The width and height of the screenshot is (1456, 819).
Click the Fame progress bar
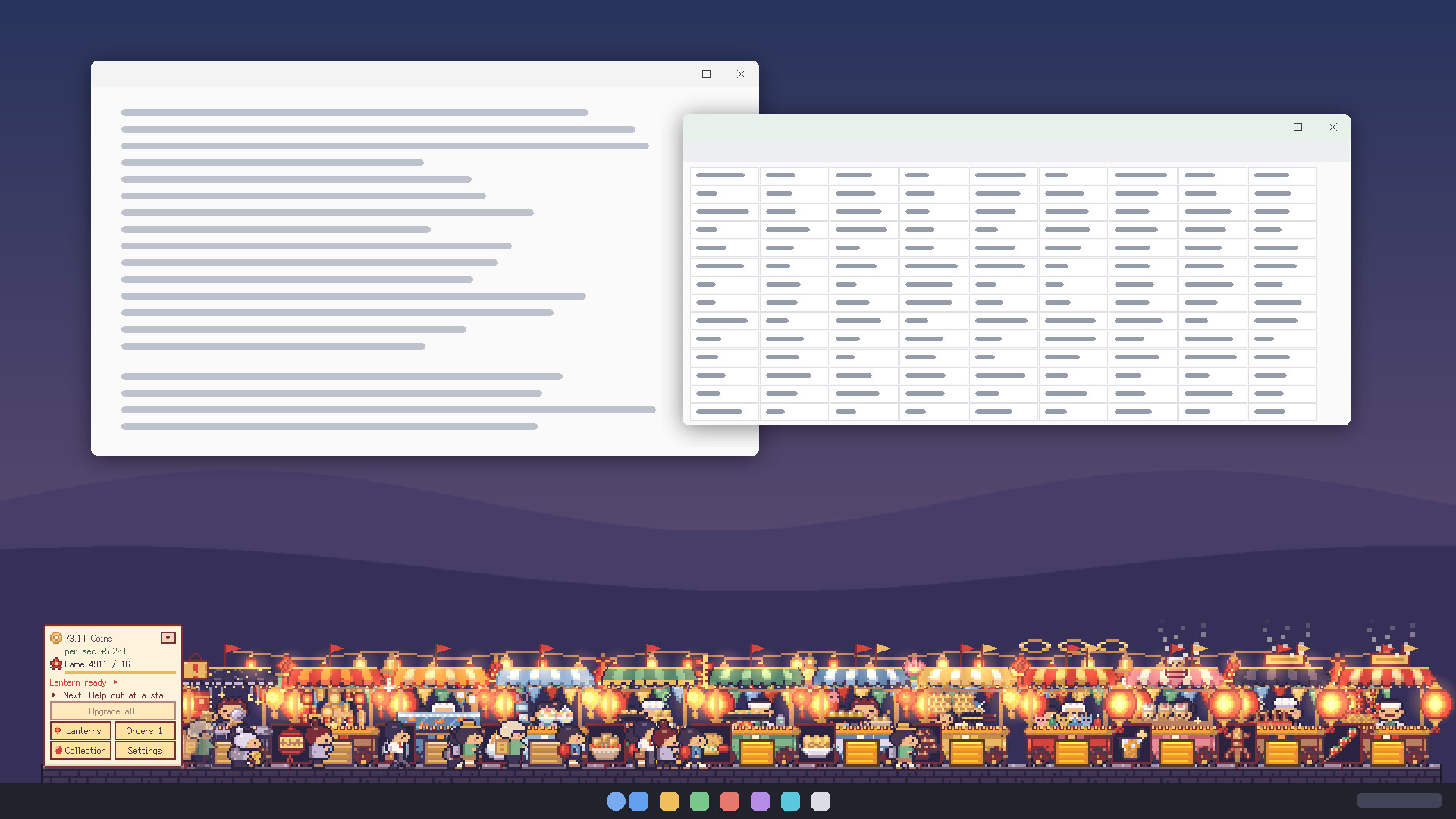click(121, 672)
